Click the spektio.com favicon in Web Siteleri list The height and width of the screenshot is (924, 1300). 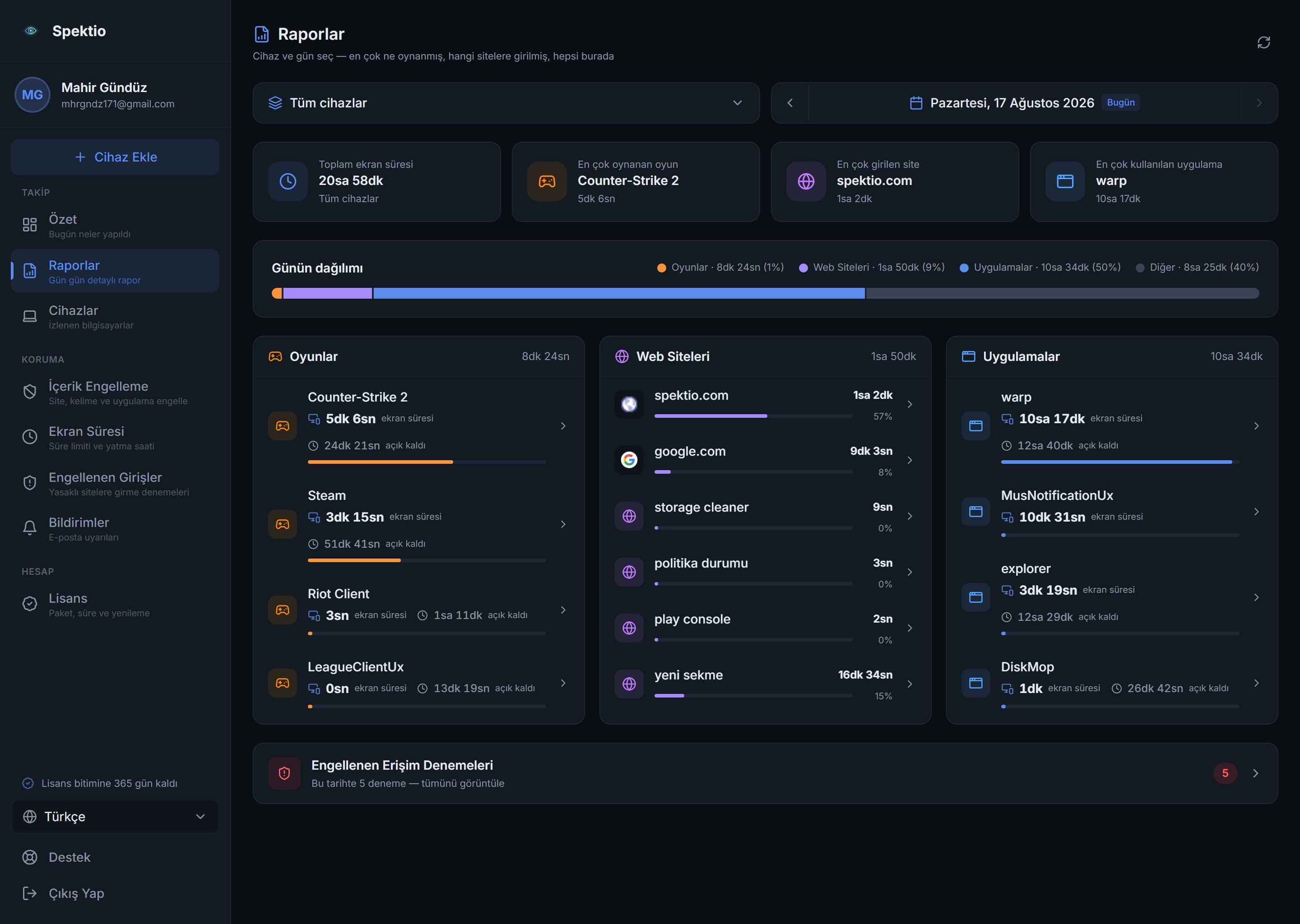coord(629,404)
